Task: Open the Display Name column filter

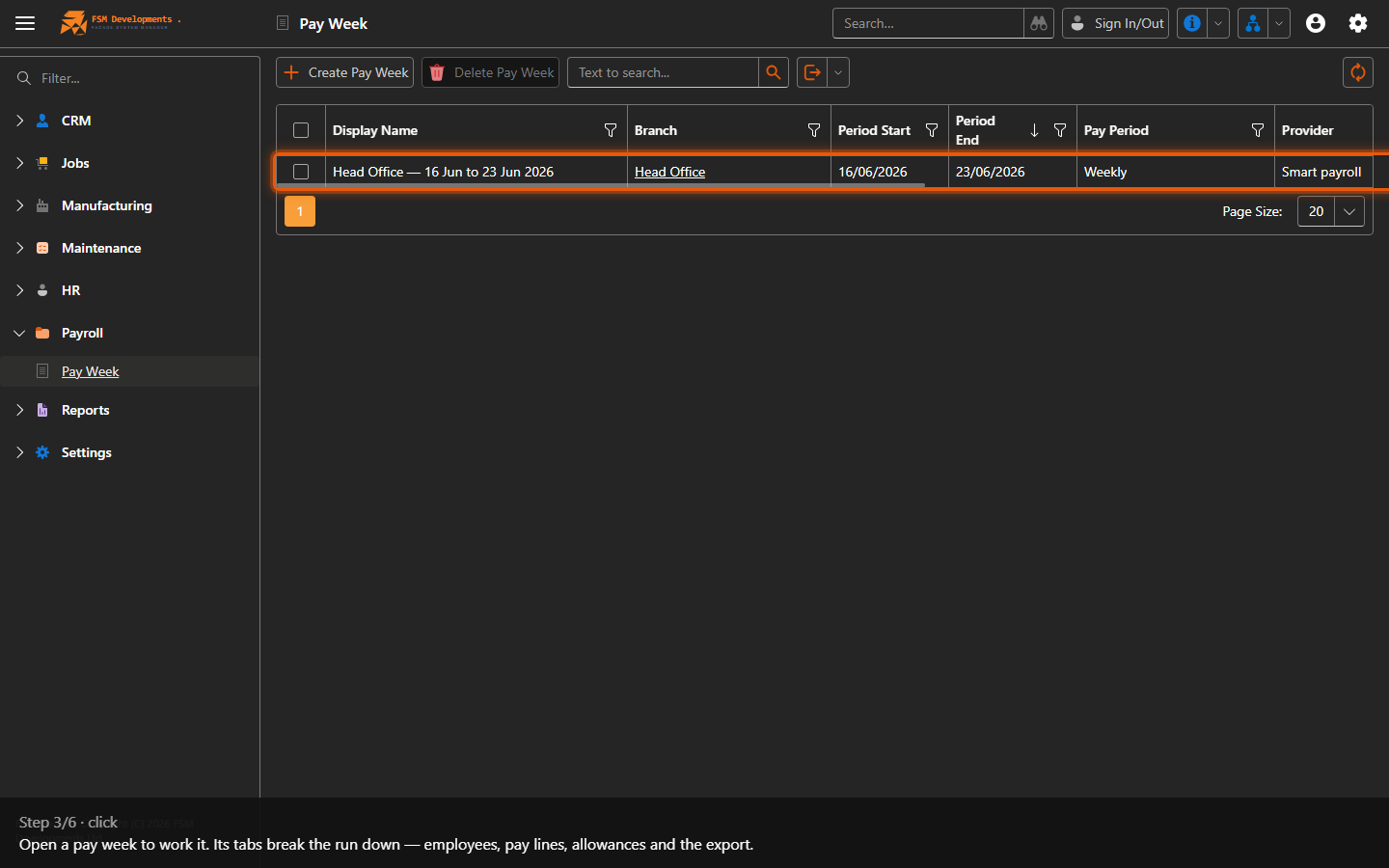Action: point(611,130)
